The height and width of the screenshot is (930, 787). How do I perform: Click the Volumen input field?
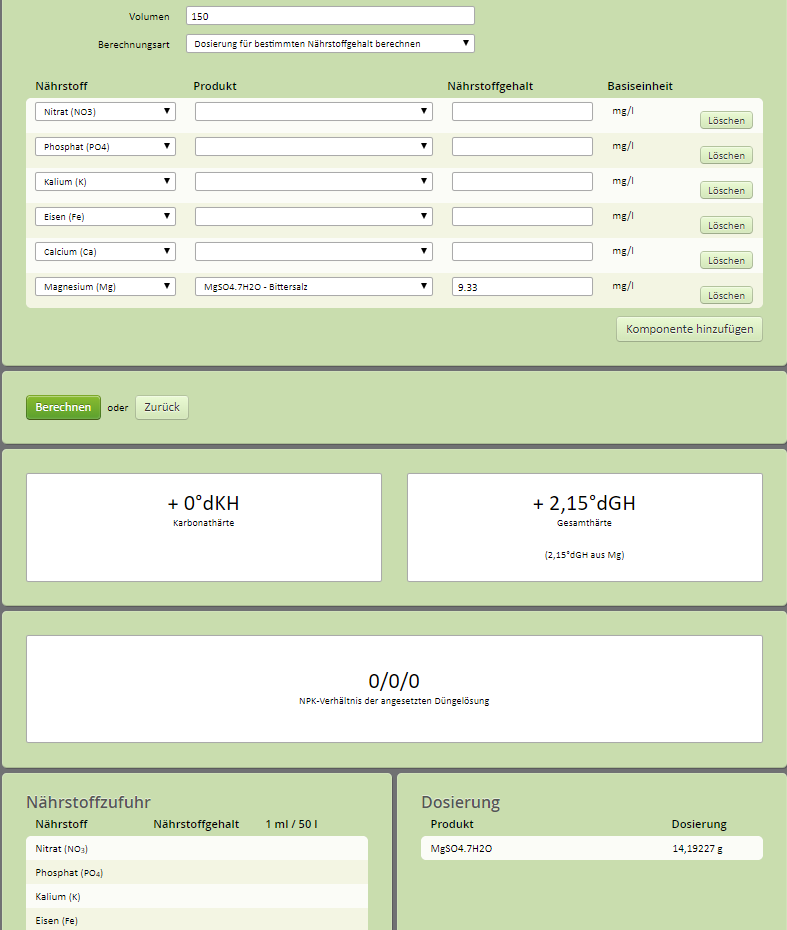click(330, 16)
